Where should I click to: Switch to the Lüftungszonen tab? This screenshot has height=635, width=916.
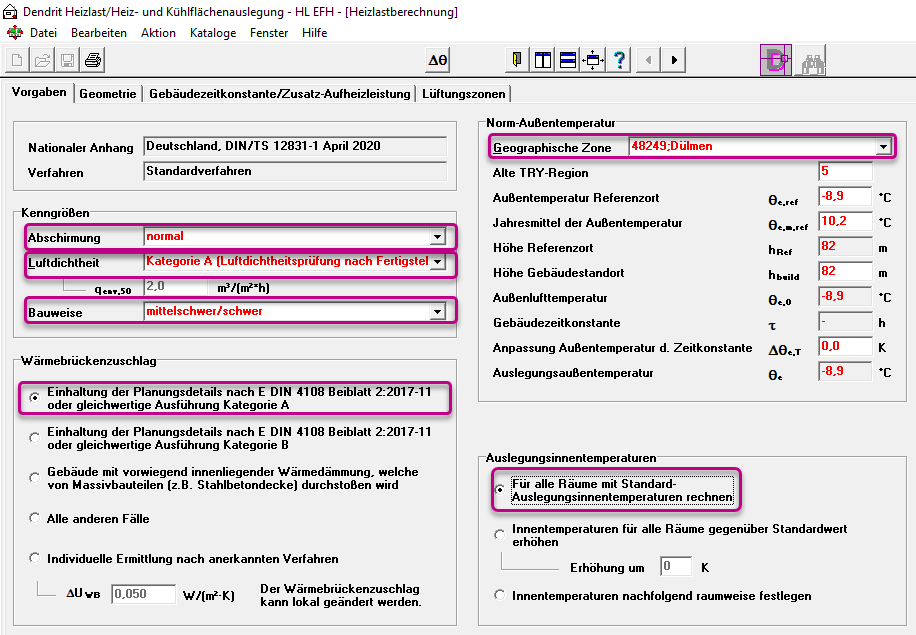(x=464, y=93)
